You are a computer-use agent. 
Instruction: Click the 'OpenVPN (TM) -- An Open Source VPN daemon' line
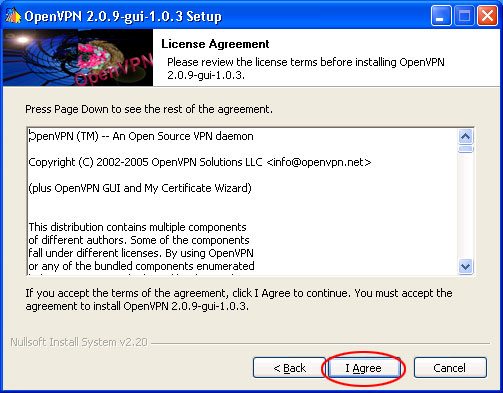[x=141, y=136]
